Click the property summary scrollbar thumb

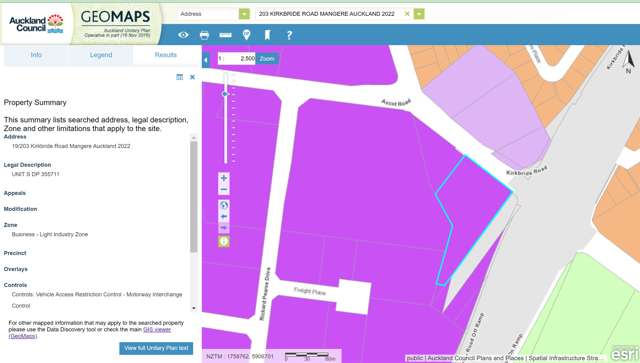(x=194, y=196)
